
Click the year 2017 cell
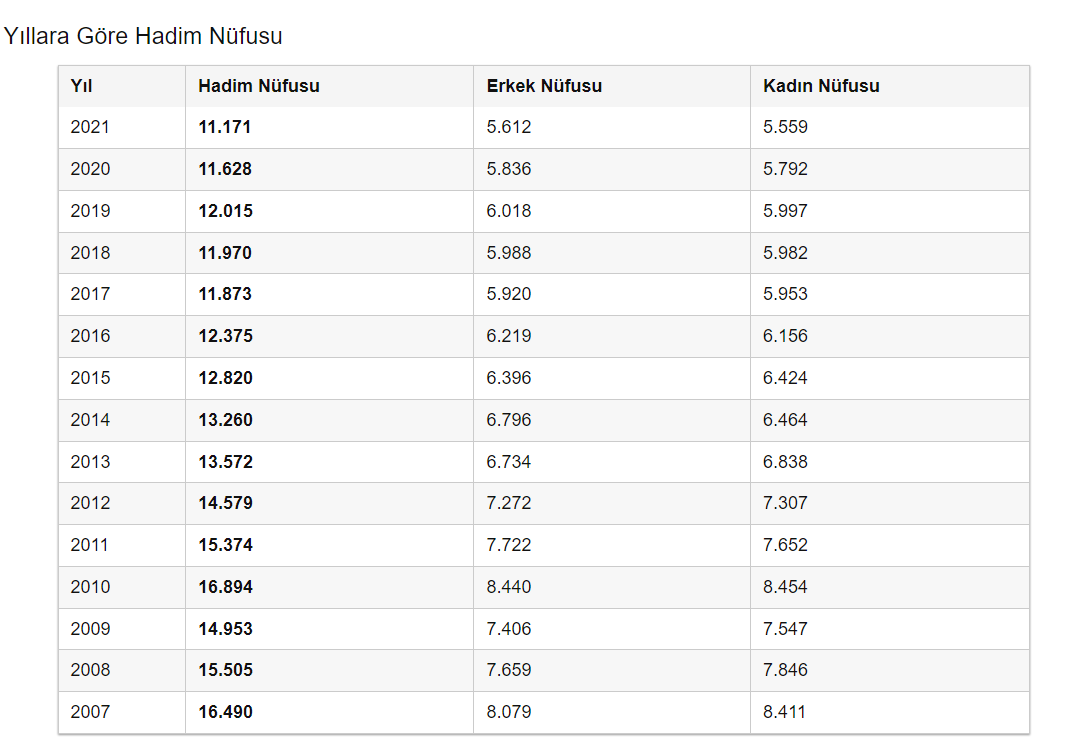(90, 294)
